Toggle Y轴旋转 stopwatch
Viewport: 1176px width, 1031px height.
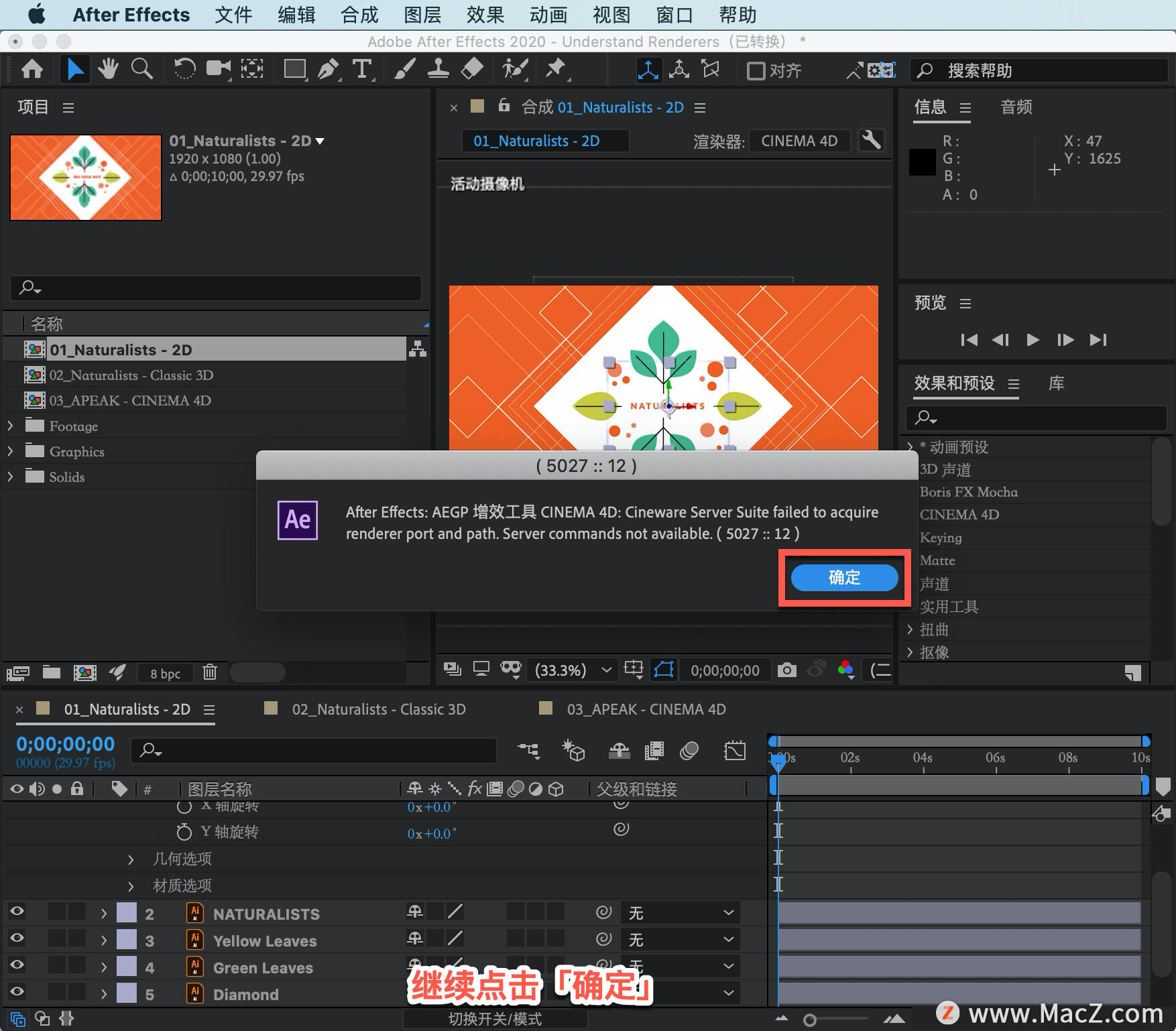(184, 832)
